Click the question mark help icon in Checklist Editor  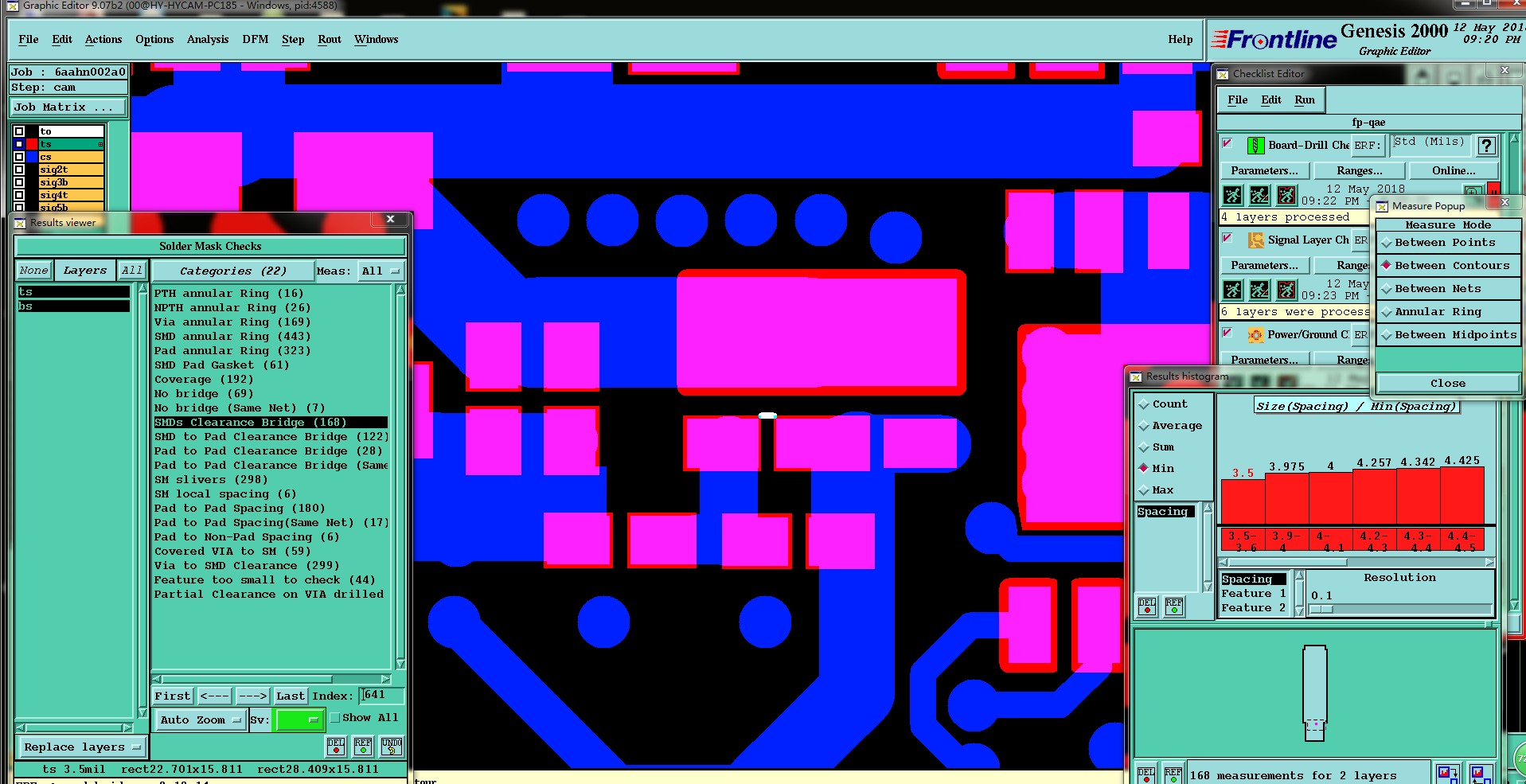[x=1486, y=146]
